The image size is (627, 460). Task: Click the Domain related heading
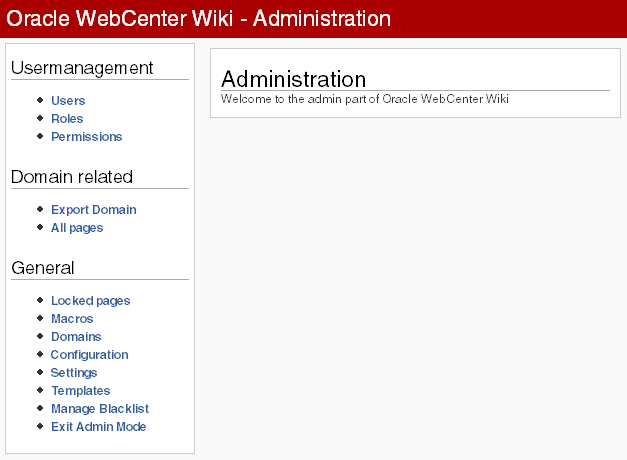[x=72, y=176]
